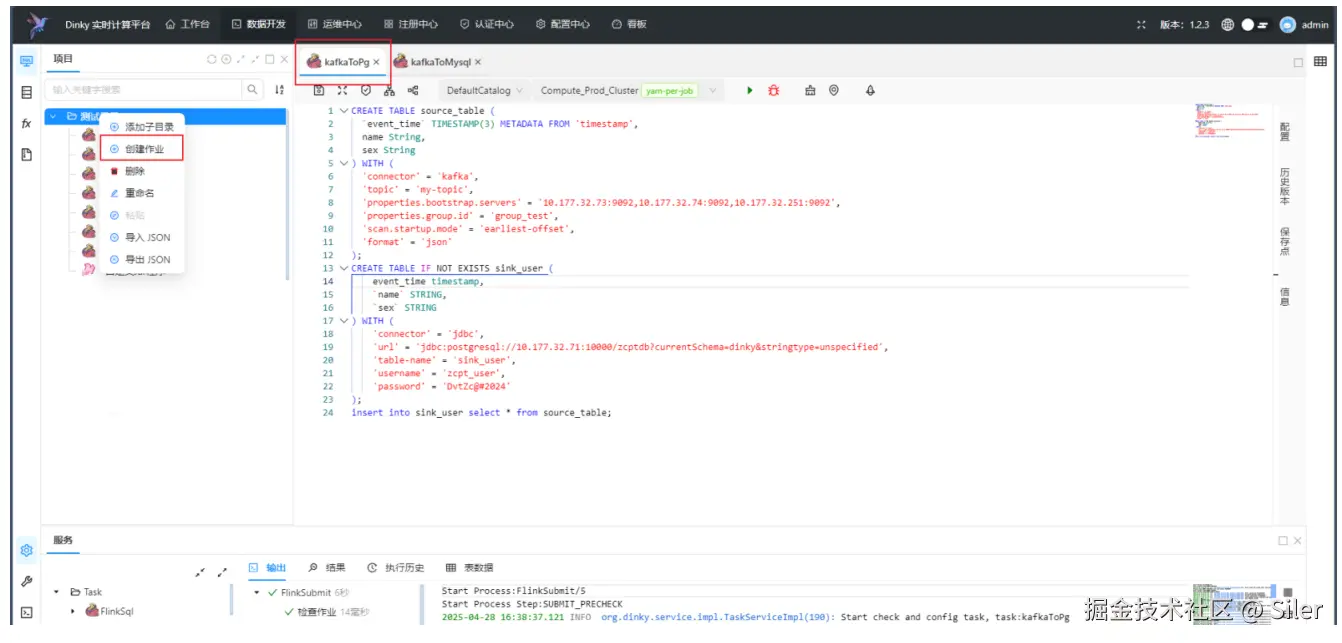This screenshot has width=1342, height=643.
Task: Choose 导出 JSON from context menu
Action: (142, 259)
